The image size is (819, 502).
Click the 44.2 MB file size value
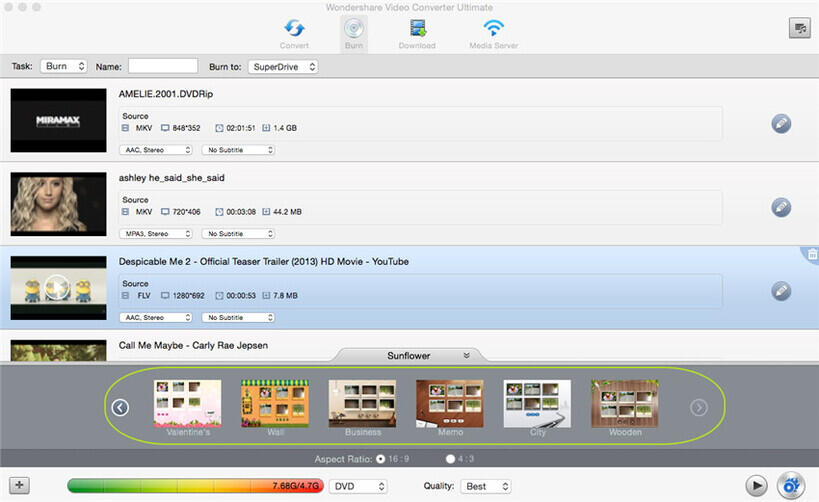[287, 212]
